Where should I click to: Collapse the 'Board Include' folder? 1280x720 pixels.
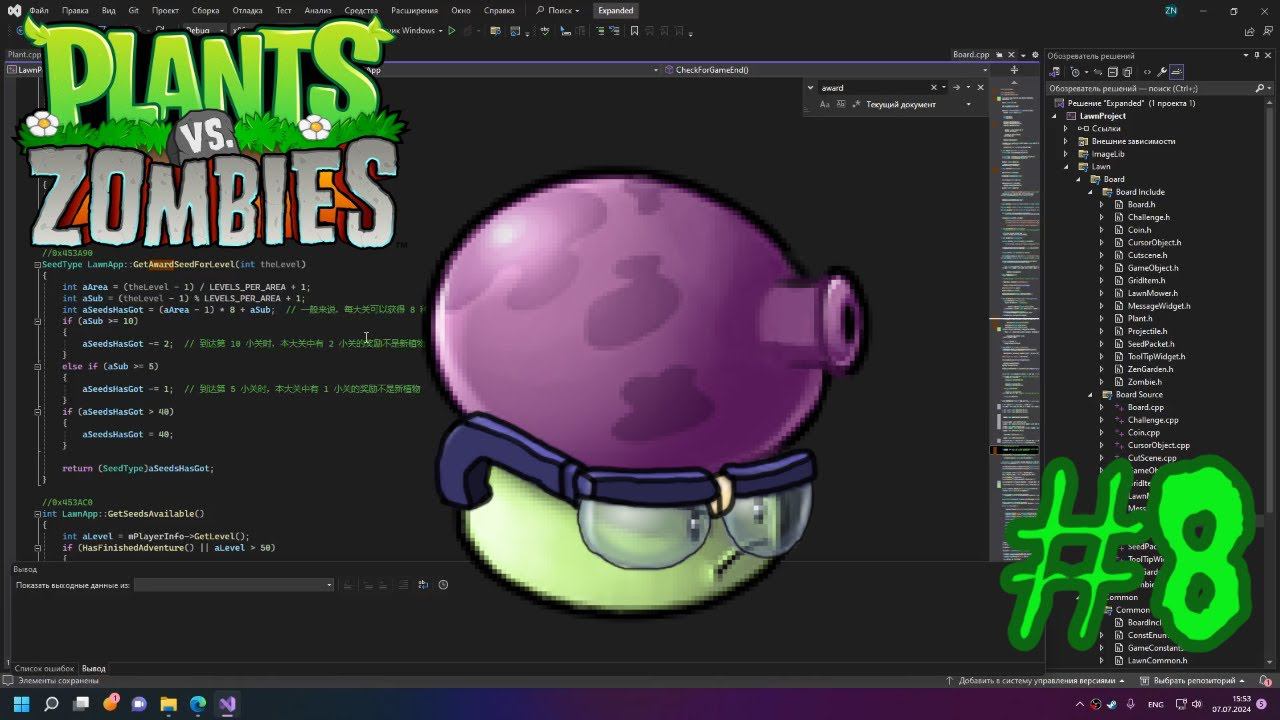tap(1090, 192)
